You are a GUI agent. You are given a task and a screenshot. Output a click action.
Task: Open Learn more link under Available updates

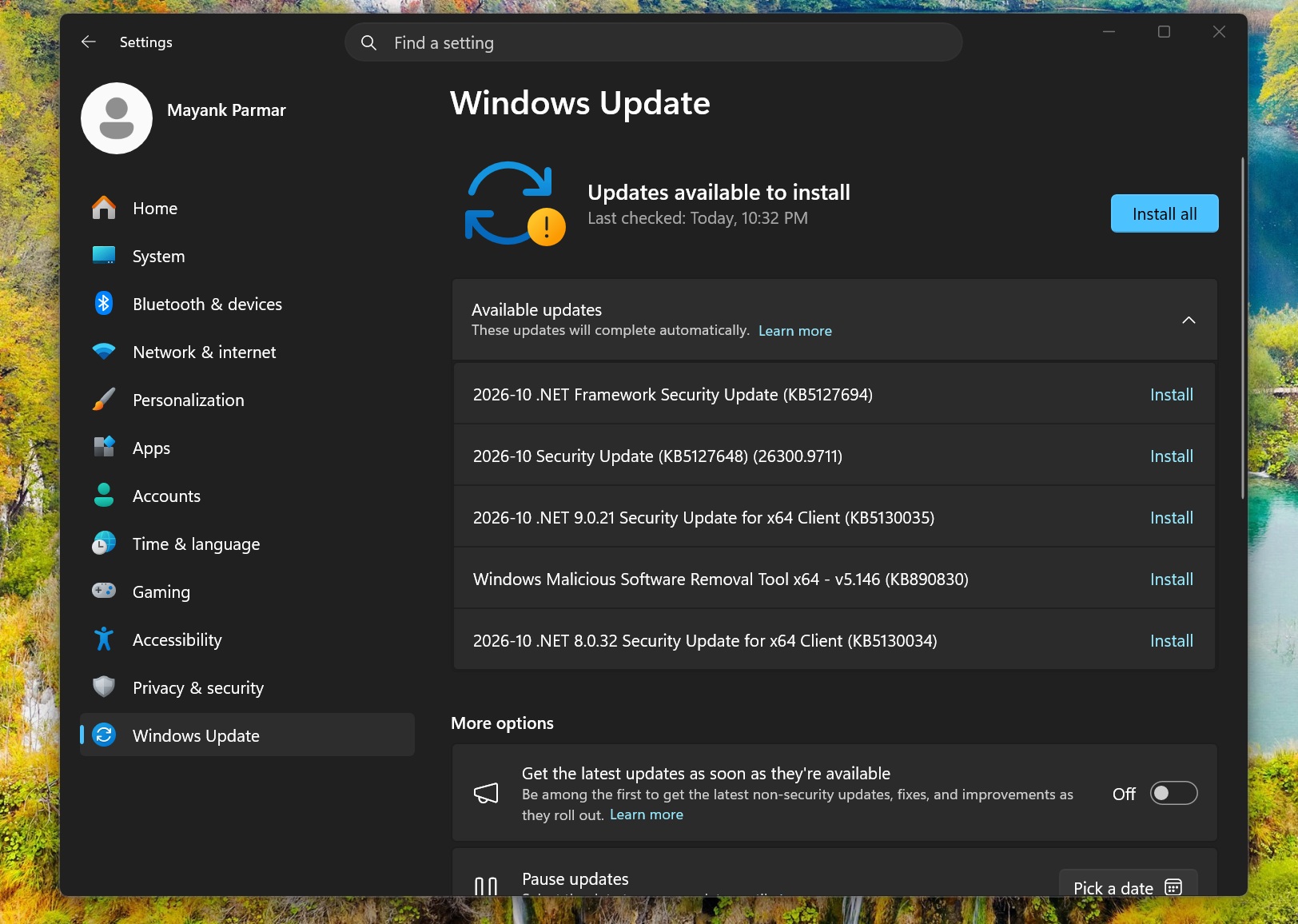[x=794, y=331]
